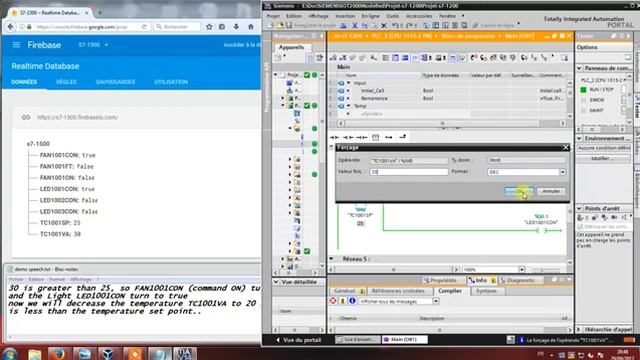The width and height of the screenshot is (640, 360).
Task: Show warning messages filter in Compiler tab
Action: (x=342, y=301)
